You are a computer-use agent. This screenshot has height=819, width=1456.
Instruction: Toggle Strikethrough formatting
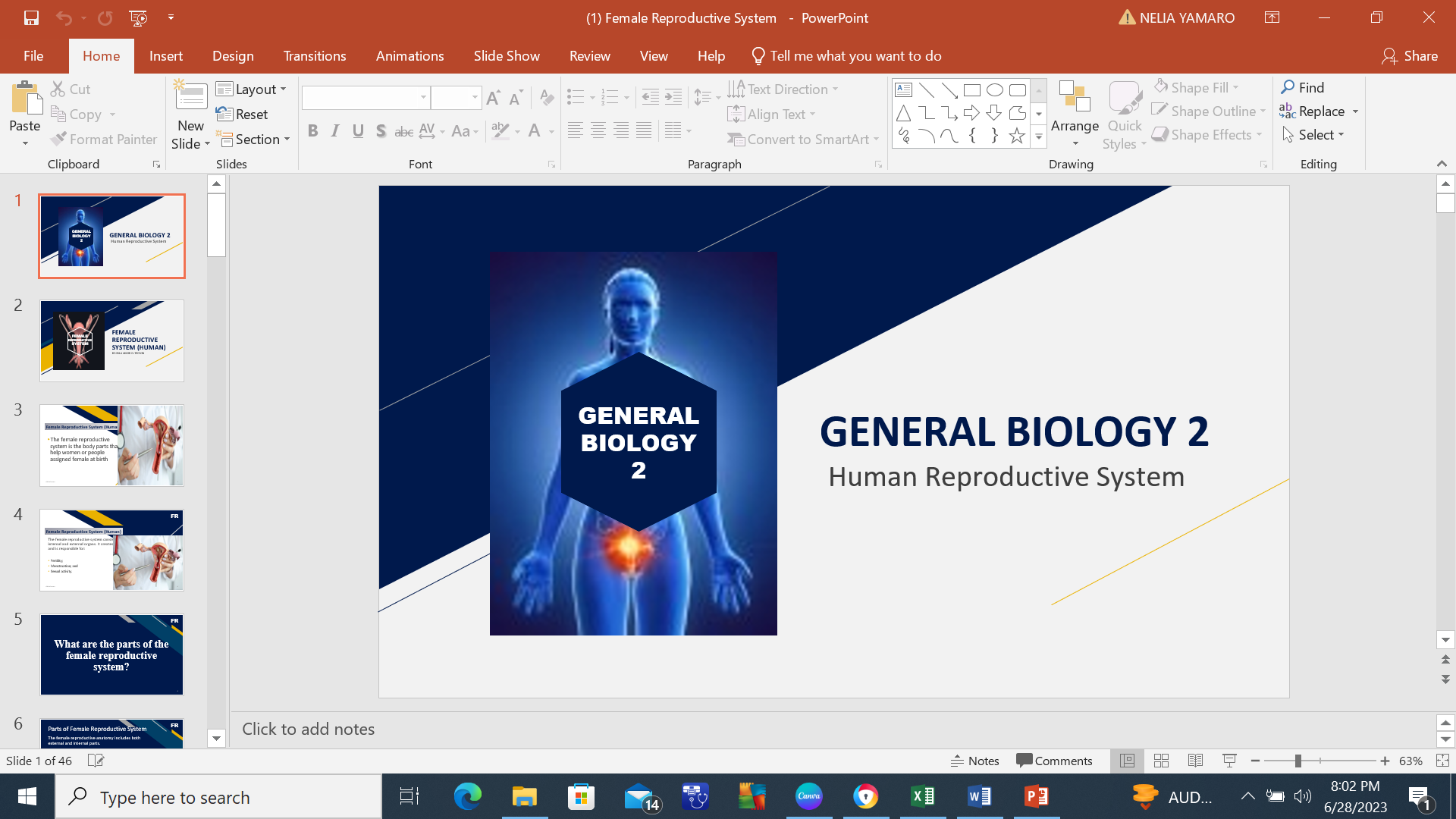403,131
